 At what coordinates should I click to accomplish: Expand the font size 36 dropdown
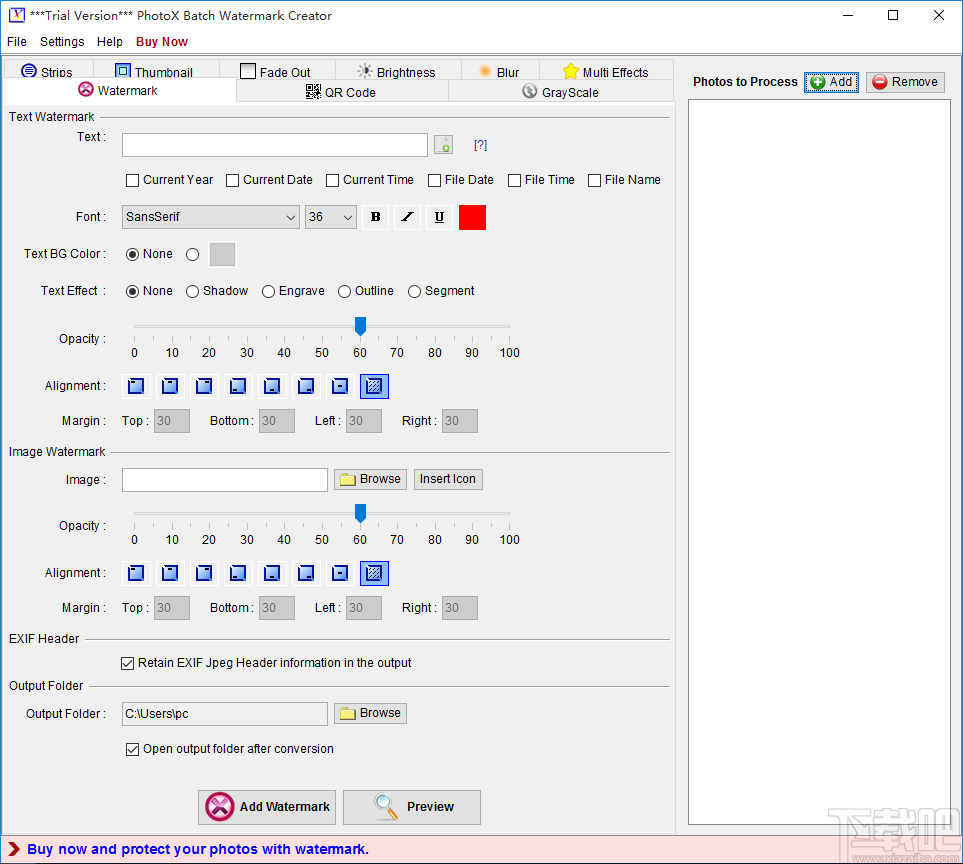[x=331, y=217]
